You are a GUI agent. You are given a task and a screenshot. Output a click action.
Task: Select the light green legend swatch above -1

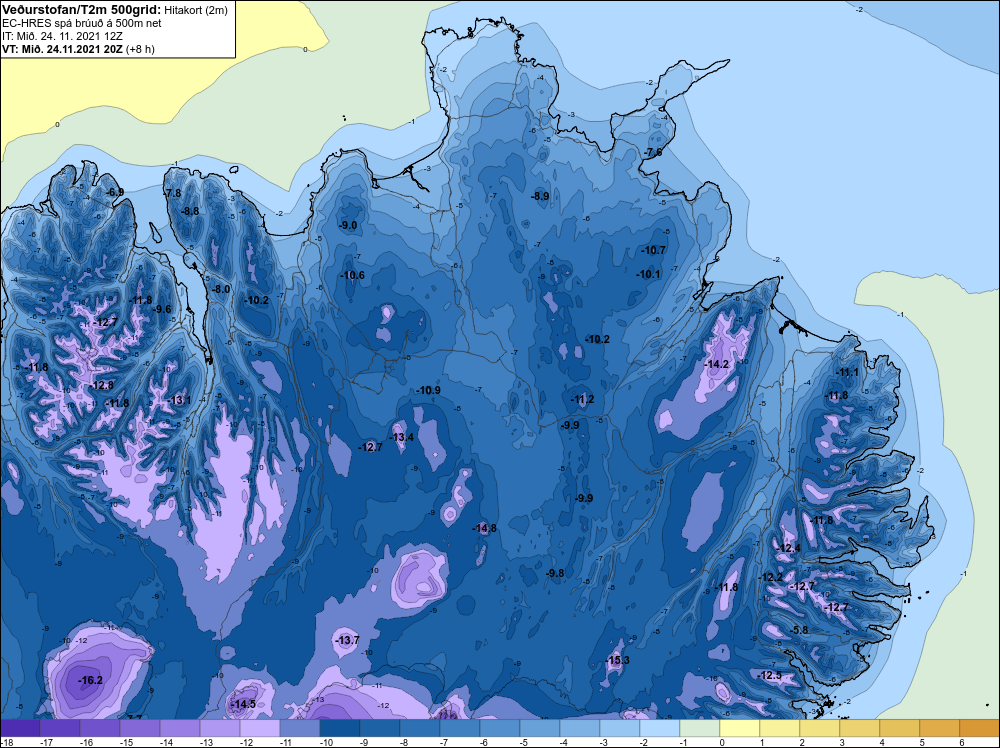700,728
